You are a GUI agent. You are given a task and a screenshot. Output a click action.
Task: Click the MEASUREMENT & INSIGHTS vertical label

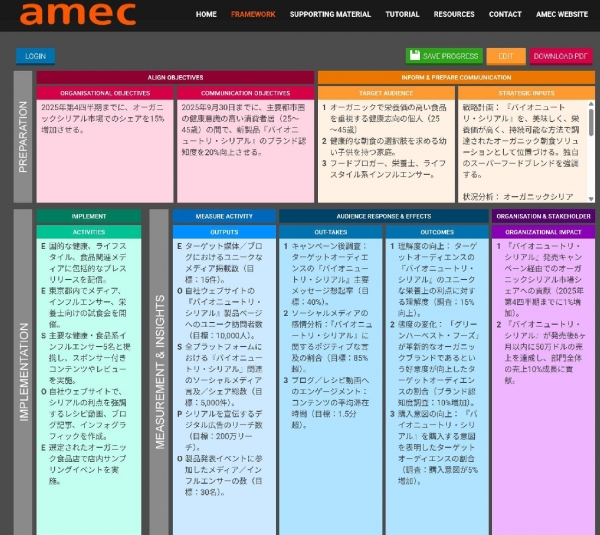pos(160,372)
